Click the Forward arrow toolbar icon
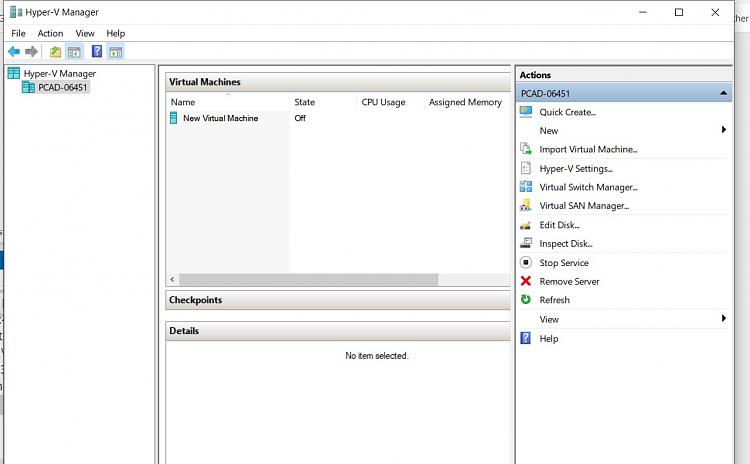The height and width of the screenshot is (464, 750). click(x=31, y=52)
